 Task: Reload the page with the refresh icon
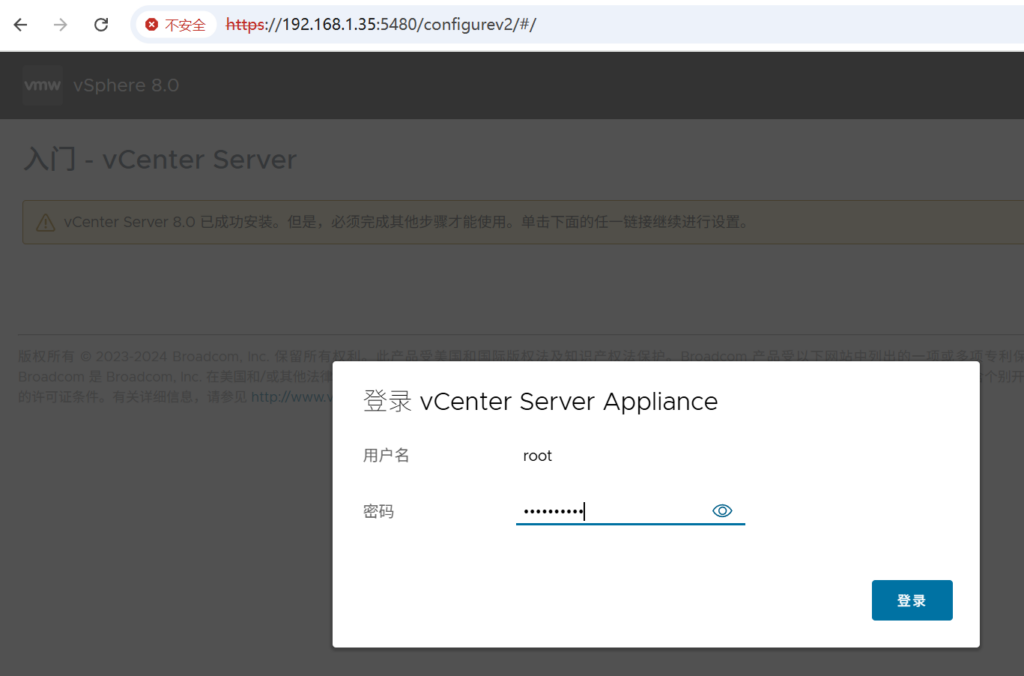click(101, 25)
